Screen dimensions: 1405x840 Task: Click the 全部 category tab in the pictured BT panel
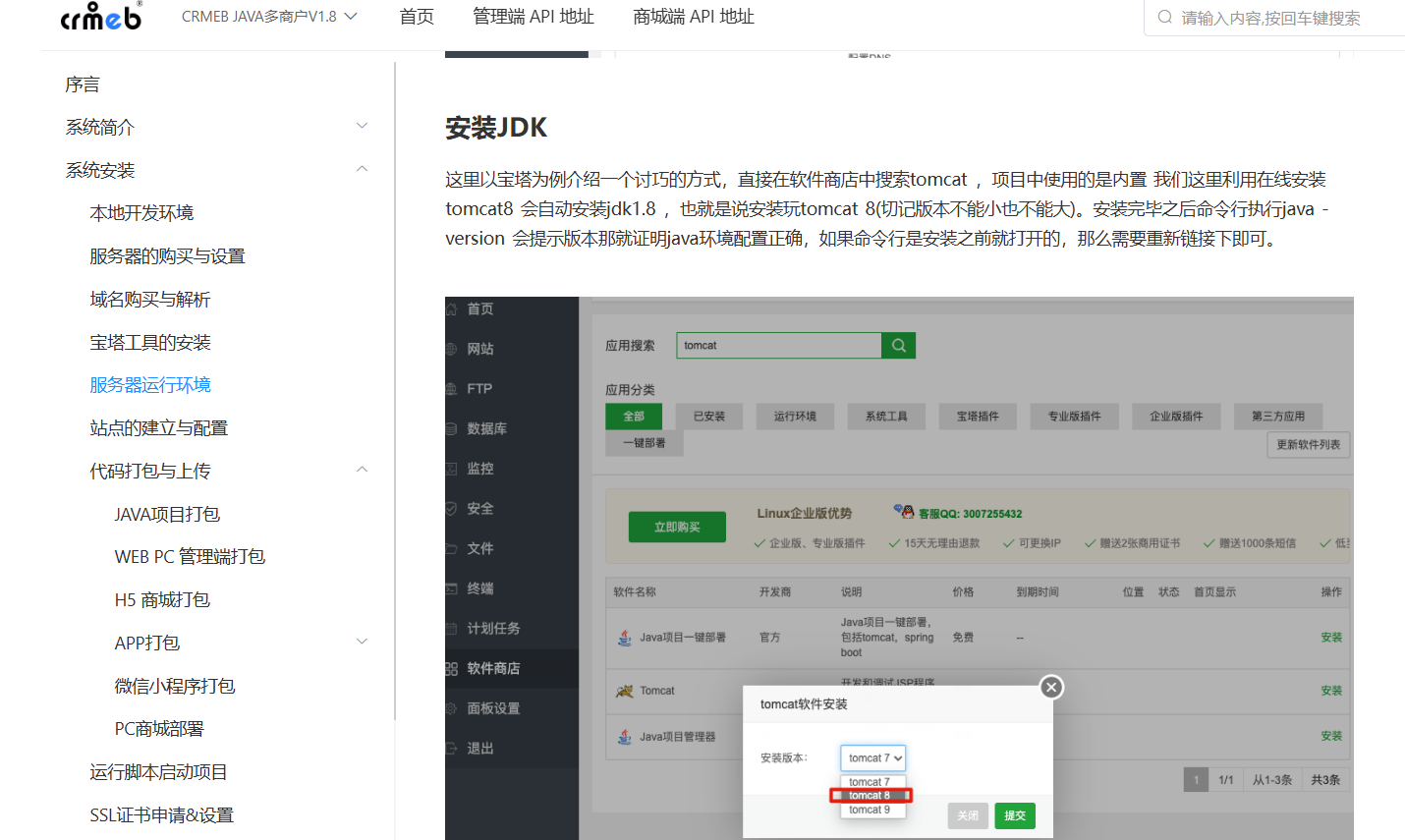pyautogui.click(x=634, y=417)
